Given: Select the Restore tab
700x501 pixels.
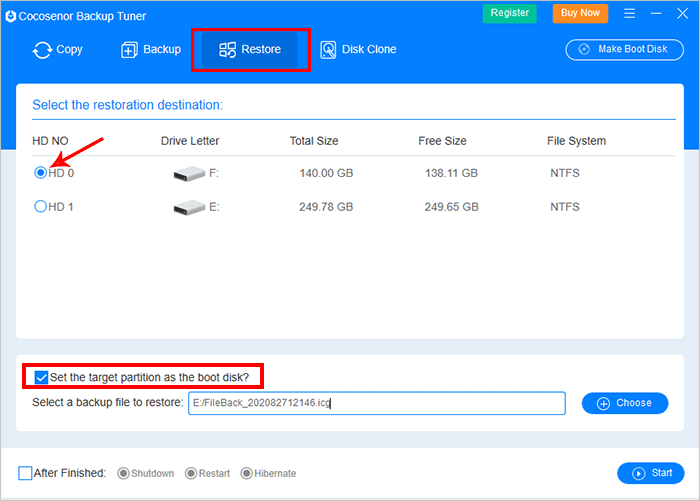Looking at the screenshot, I should click(250, 50).
